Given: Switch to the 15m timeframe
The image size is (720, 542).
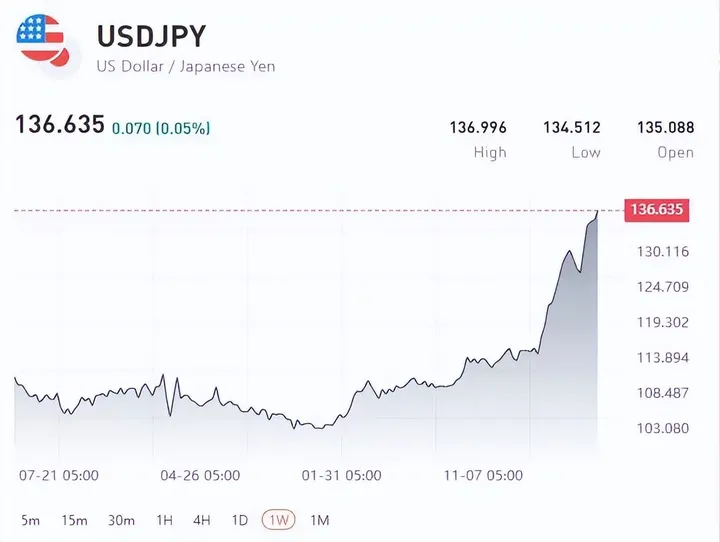Looking at the screenshot, I should click(x=74, y=520).
